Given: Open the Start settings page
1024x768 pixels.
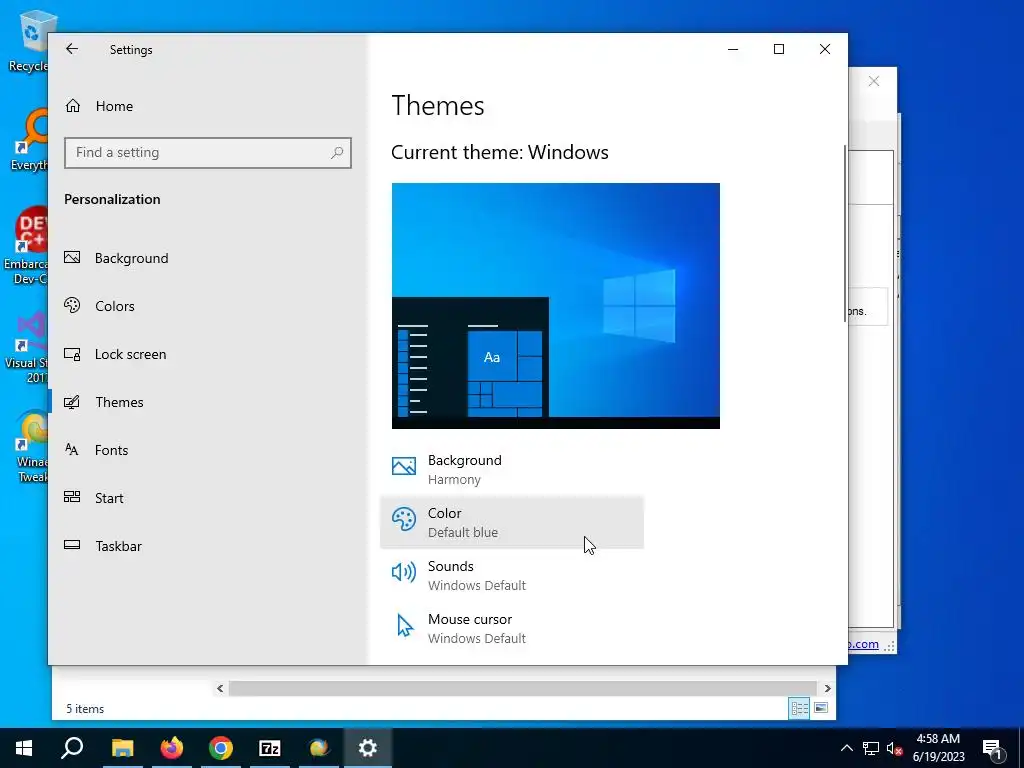Looking at the screenshot, I should tap(208, 498).
